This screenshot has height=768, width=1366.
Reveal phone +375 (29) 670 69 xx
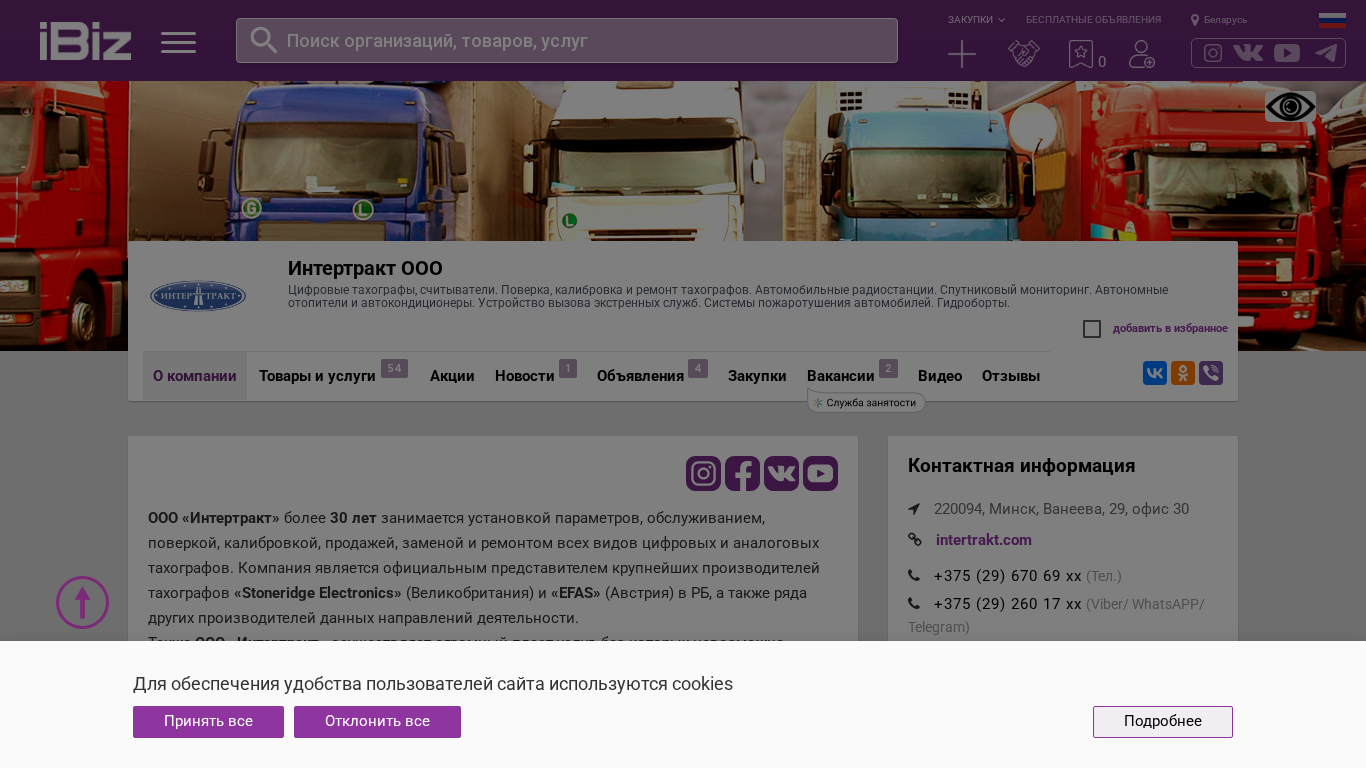(x=1007, y=576)
